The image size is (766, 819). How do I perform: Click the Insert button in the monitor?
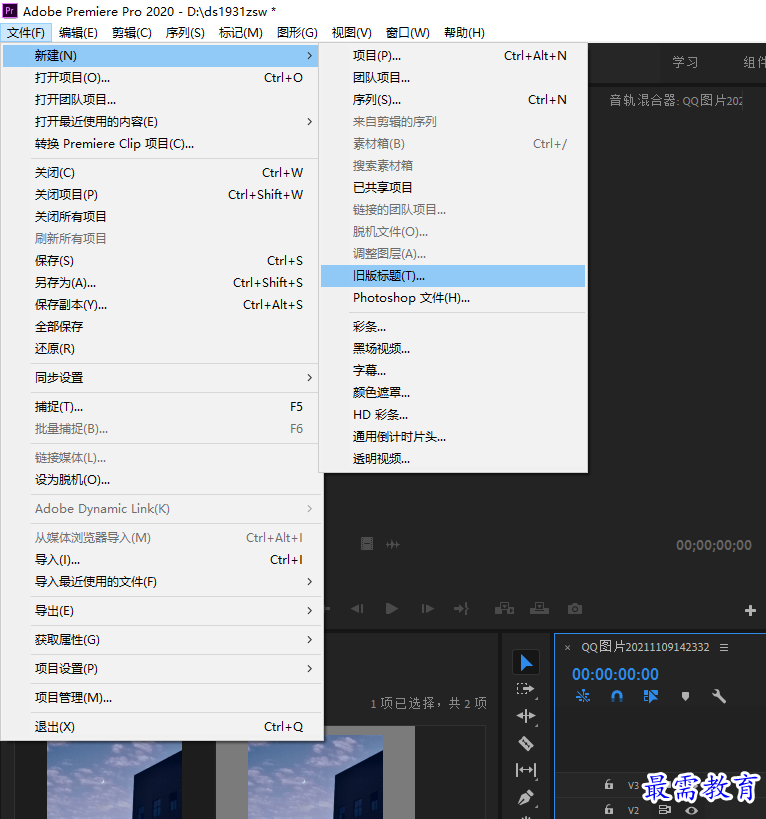click(x=504, y=609)
